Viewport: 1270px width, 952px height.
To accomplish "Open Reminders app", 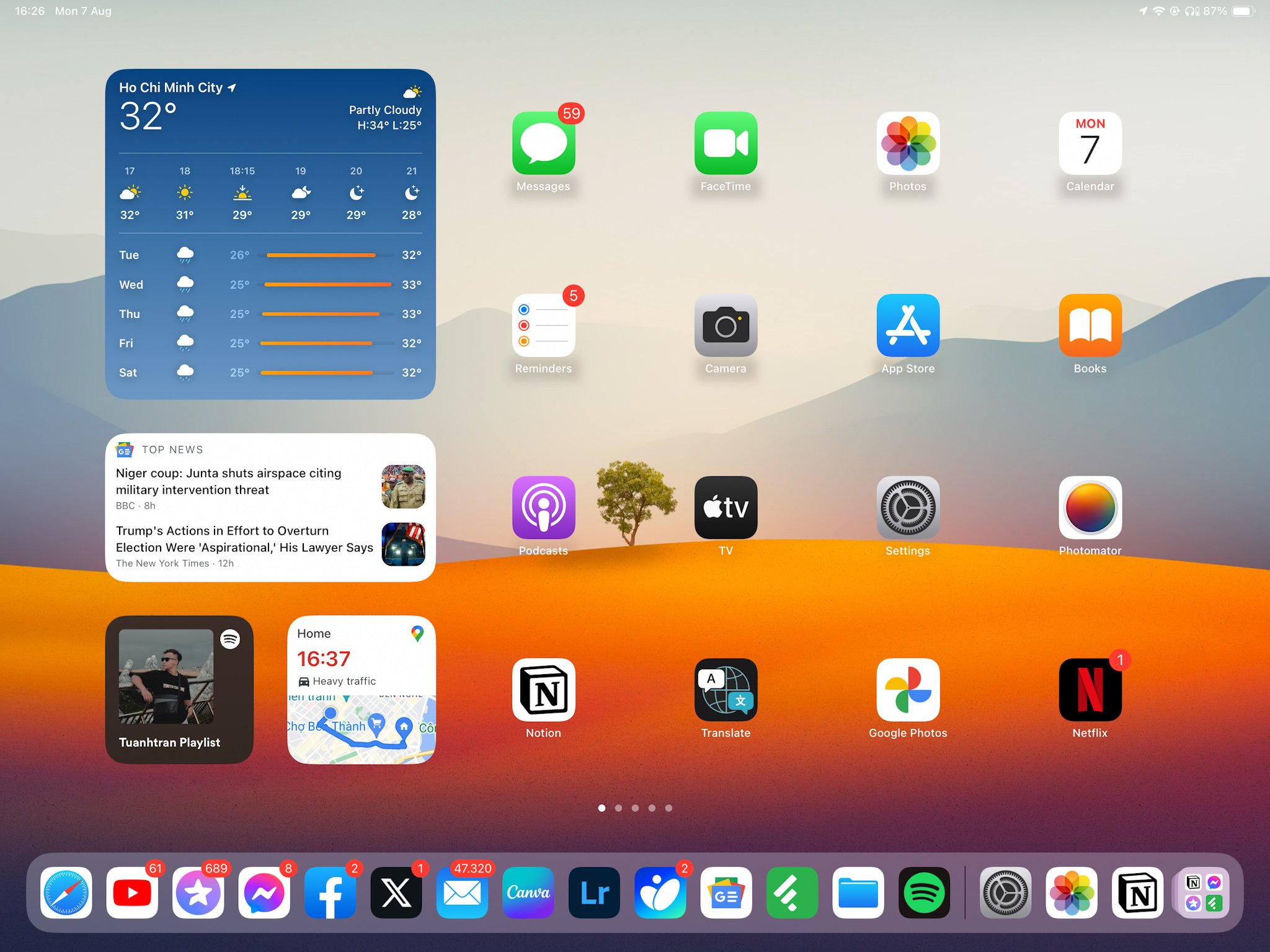I will point(543,326).
